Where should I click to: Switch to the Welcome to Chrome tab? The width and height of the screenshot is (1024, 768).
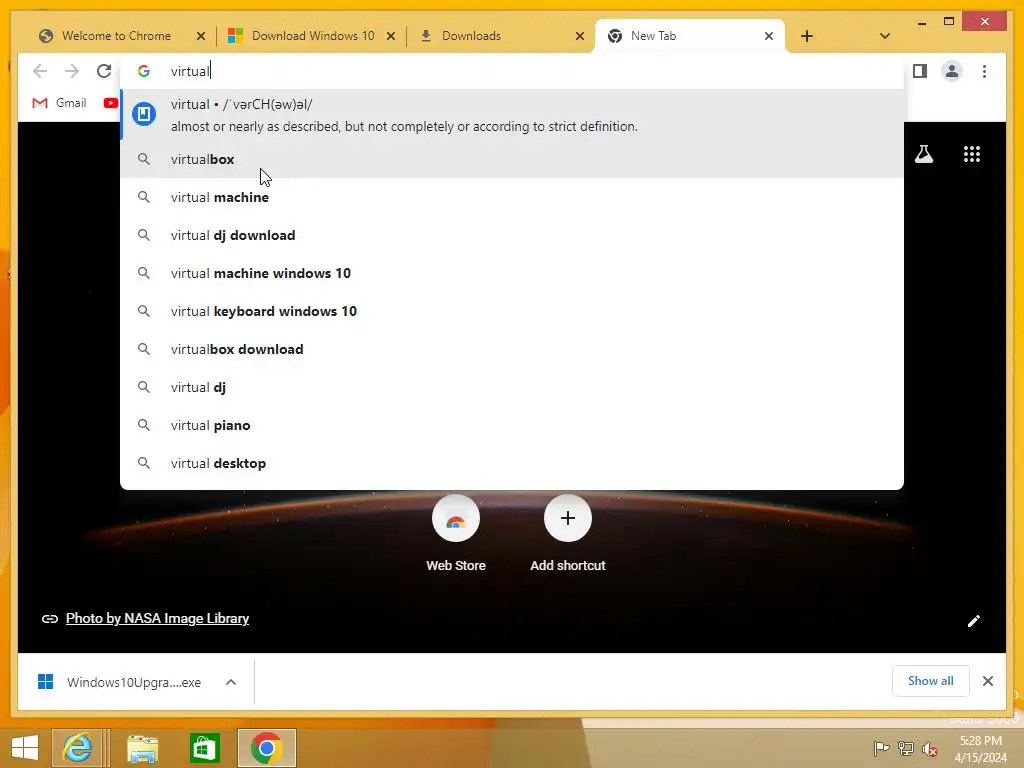tap(116, 36)
